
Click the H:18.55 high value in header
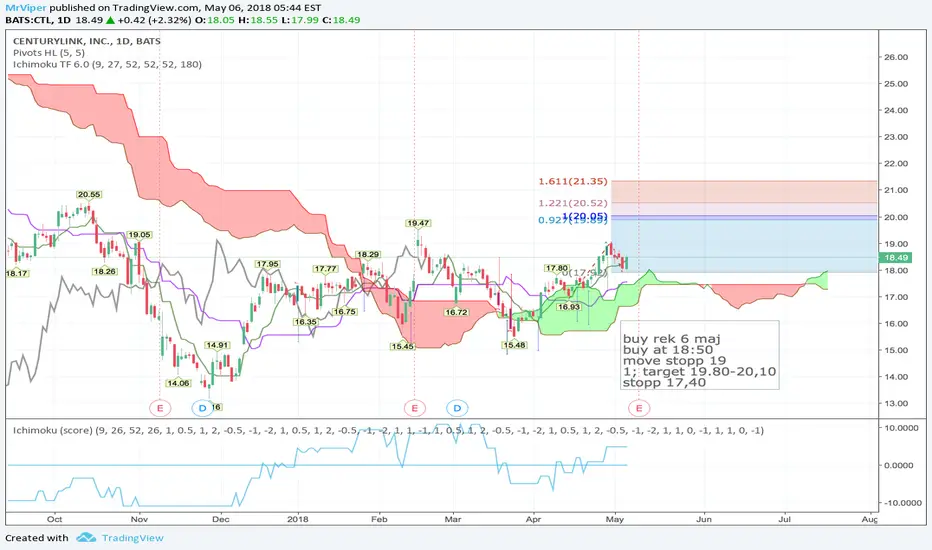tap(259, 20)
